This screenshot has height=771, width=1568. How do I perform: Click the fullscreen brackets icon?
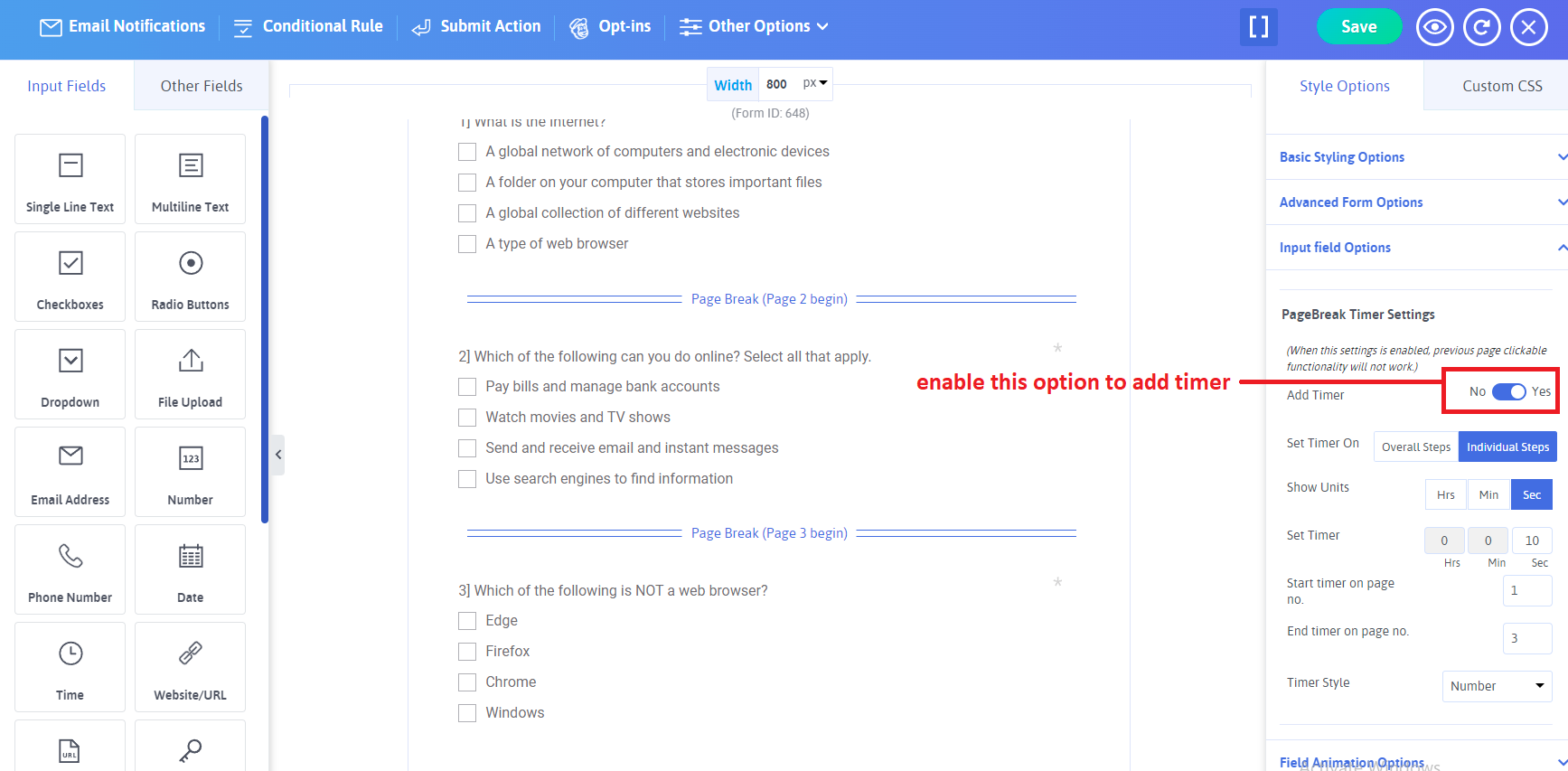[1258, 27]
